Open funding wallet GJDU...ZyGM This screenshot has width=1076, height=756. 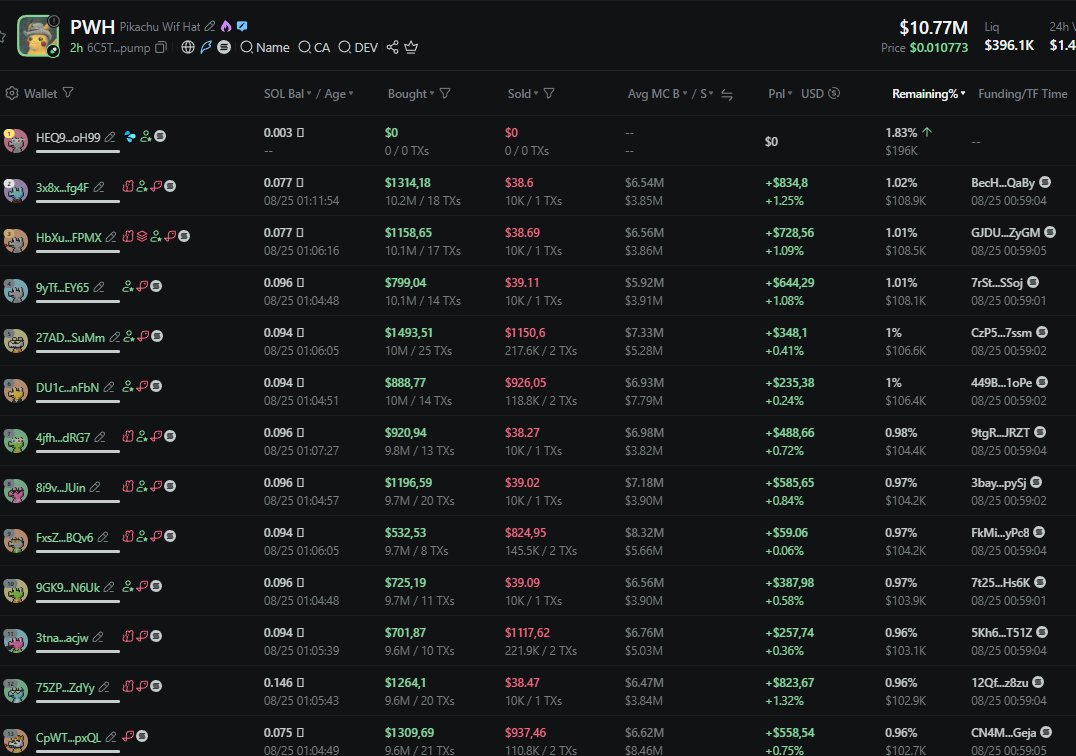1005,233
